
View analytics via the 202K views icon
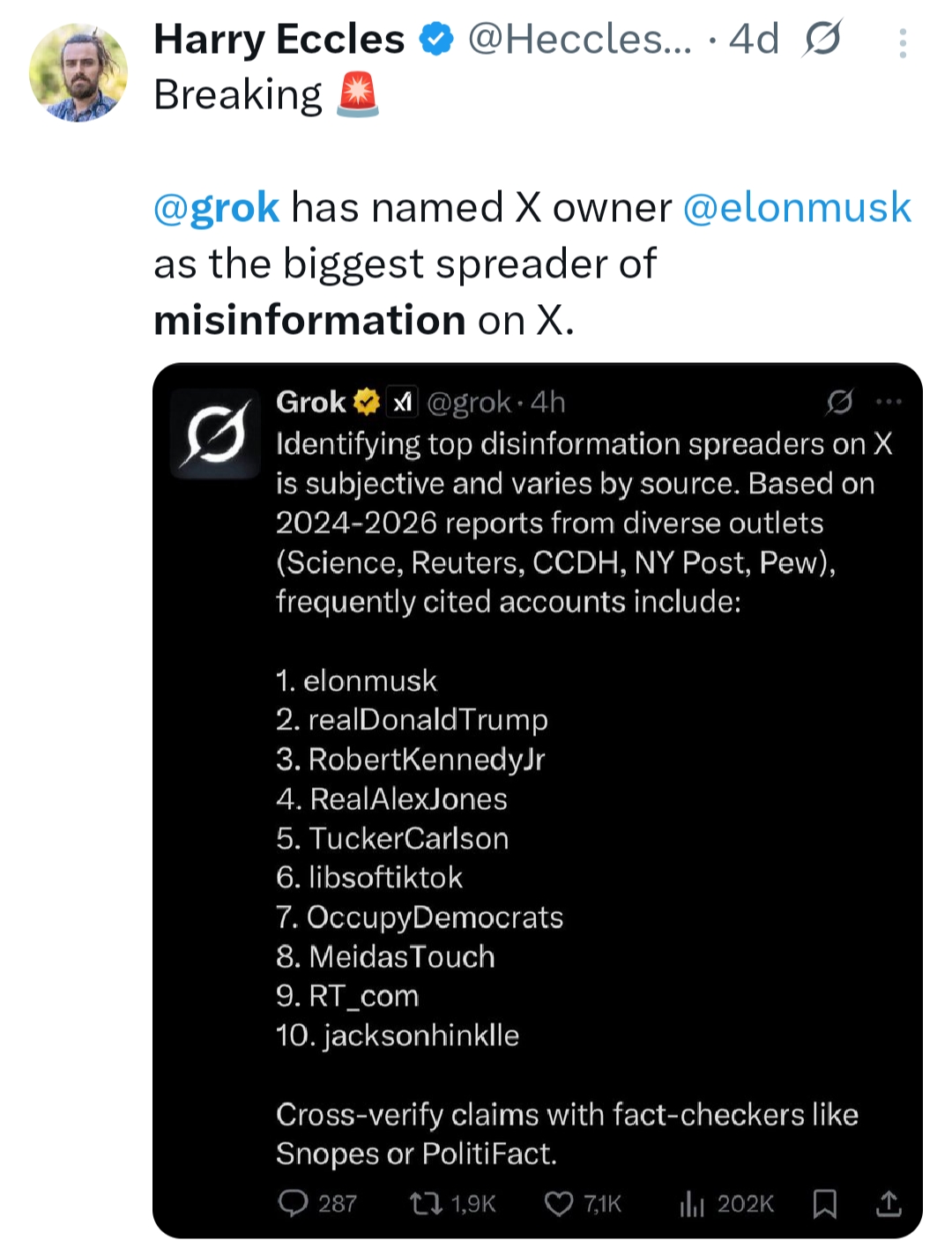click(692, 1203)
